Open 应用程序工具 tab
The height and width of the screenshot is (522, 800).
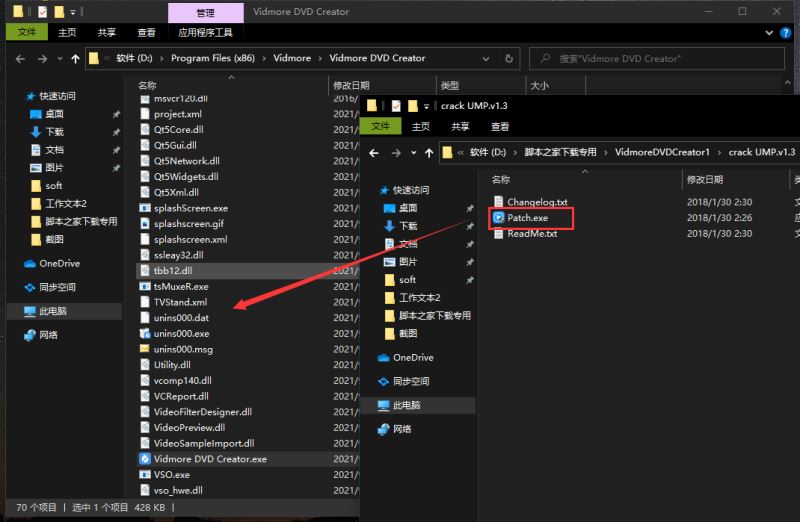(205, 33)
